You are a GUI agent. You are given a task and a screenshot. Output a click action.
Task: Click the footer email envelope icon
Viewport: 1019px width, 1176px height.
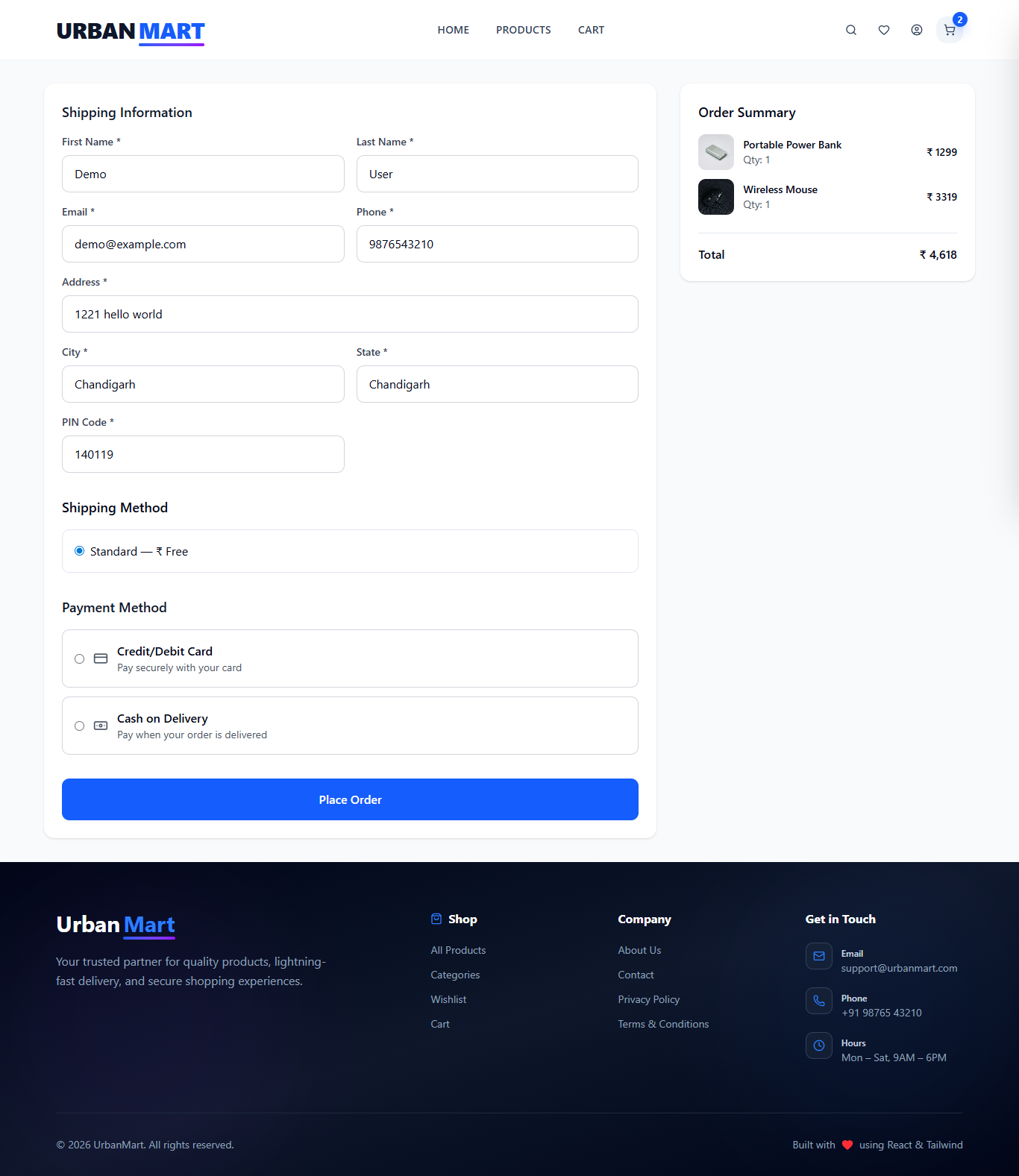point(818,956)
